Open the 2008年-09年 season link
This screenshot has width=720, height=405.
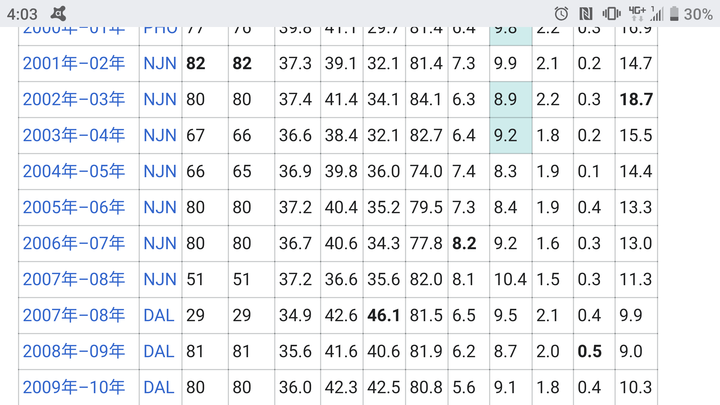[74, 351]
